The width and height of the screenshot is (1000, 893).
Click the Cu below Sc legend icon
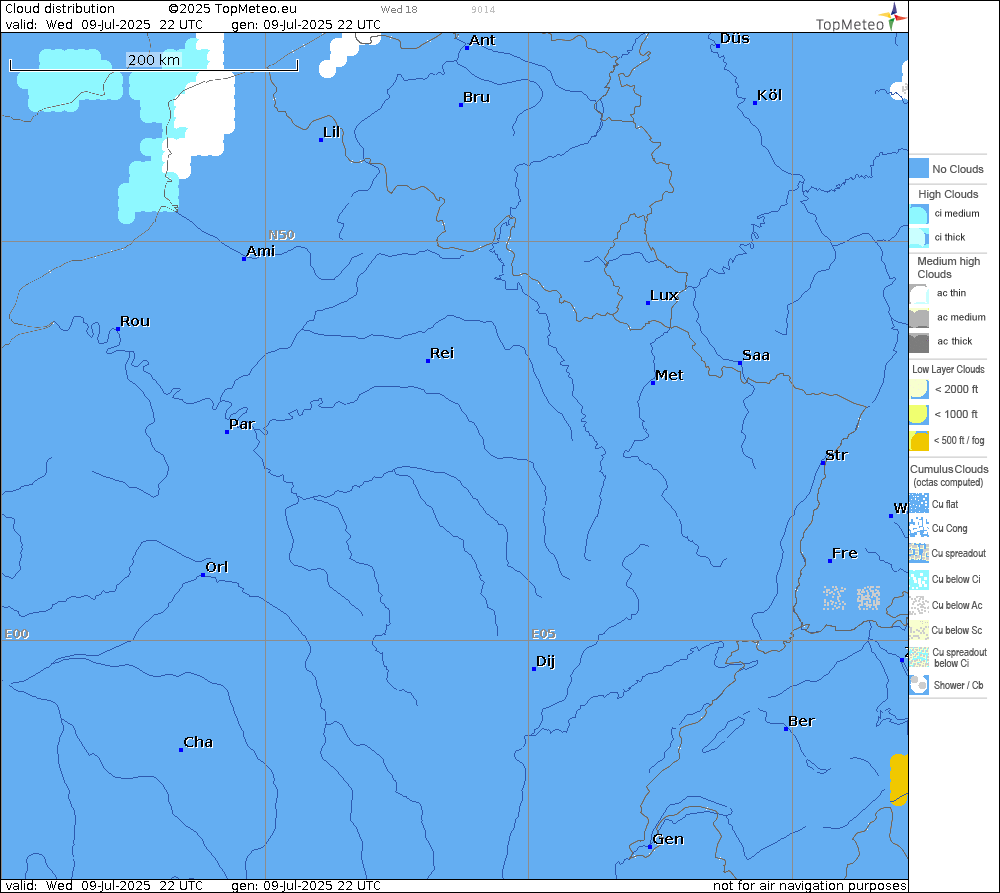click(x=919, y=630)
